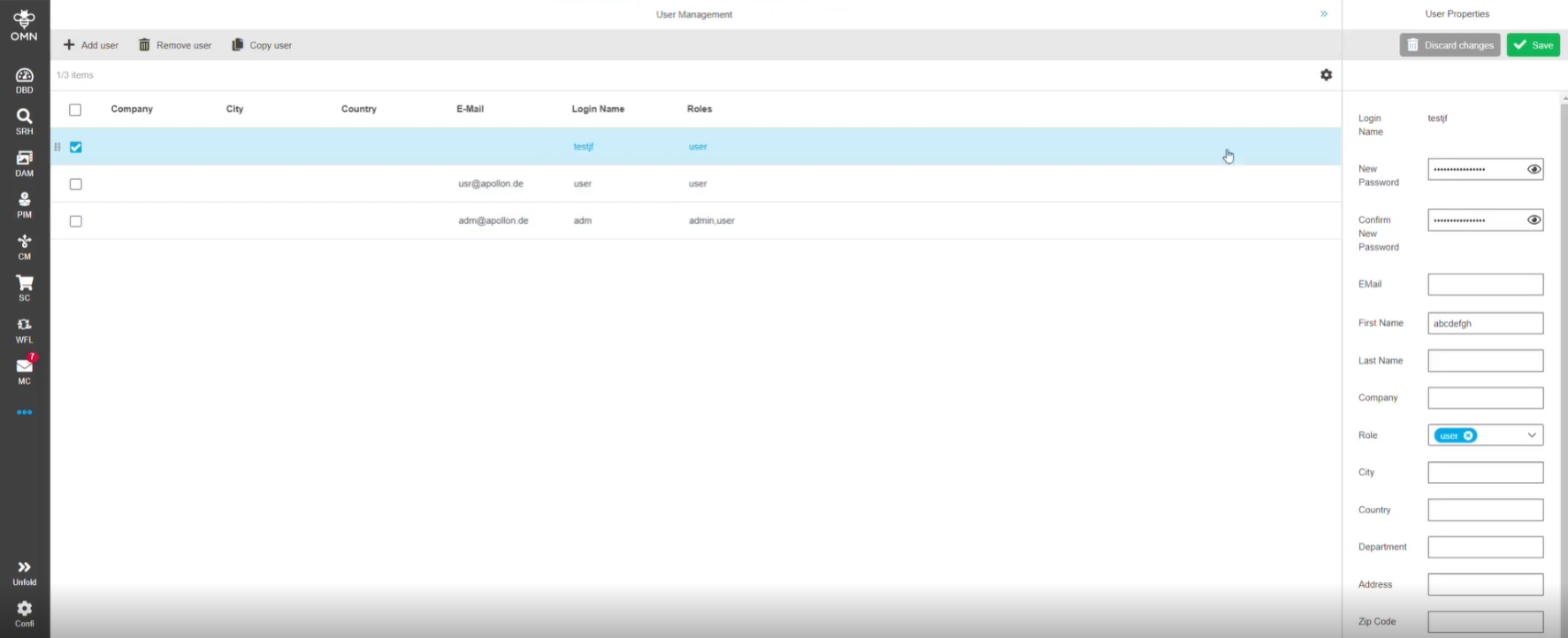Show the New Password text
The height and width of the screenshot is (638, 1568).
pos(1534,169)
